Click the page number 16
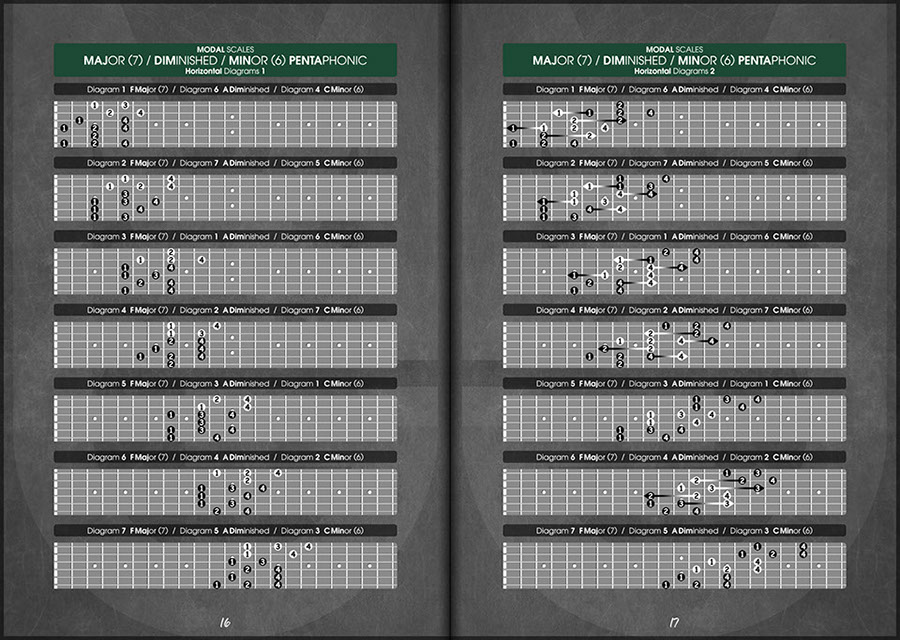Screen dimensions: 900x640 click(x=225, y=622)
